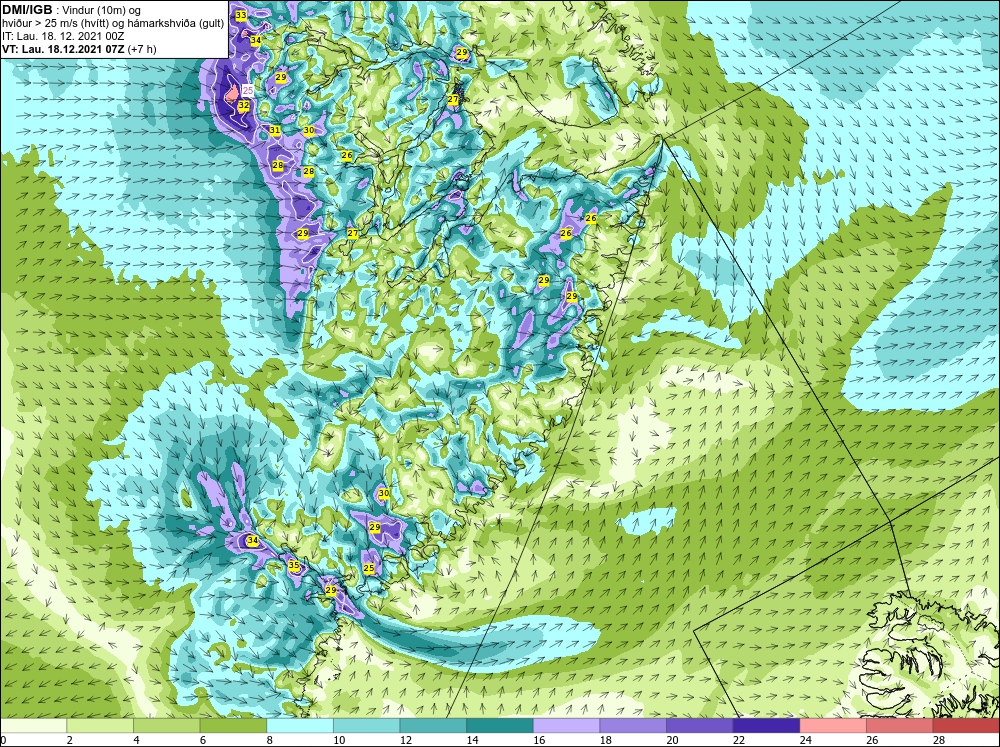Screen dimensions: 1000x747
Task: Pick the 22–24 m/s dark purple legend swatch
Action: tap(766, 726)
